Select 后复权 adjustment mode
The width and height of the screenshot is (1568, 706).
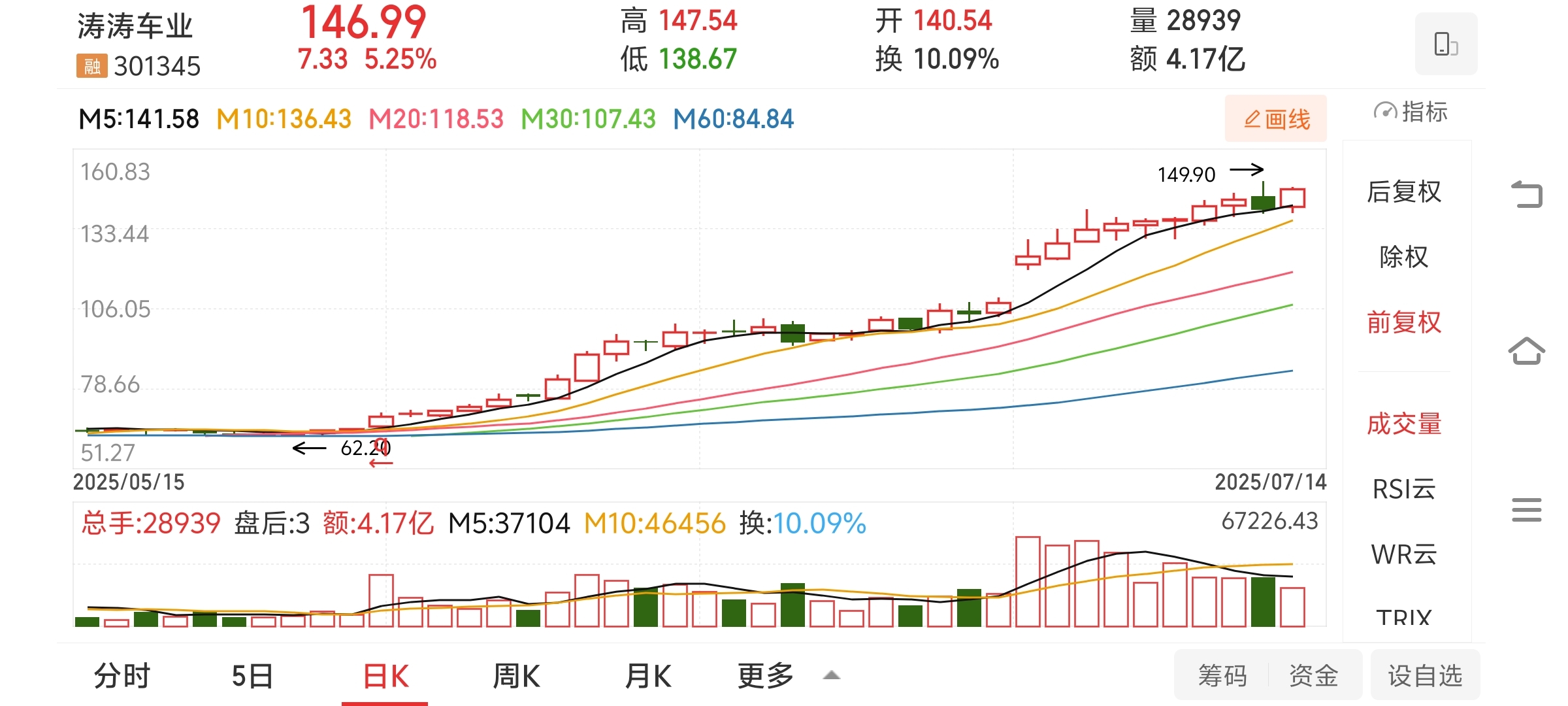tap(1404, 192)
